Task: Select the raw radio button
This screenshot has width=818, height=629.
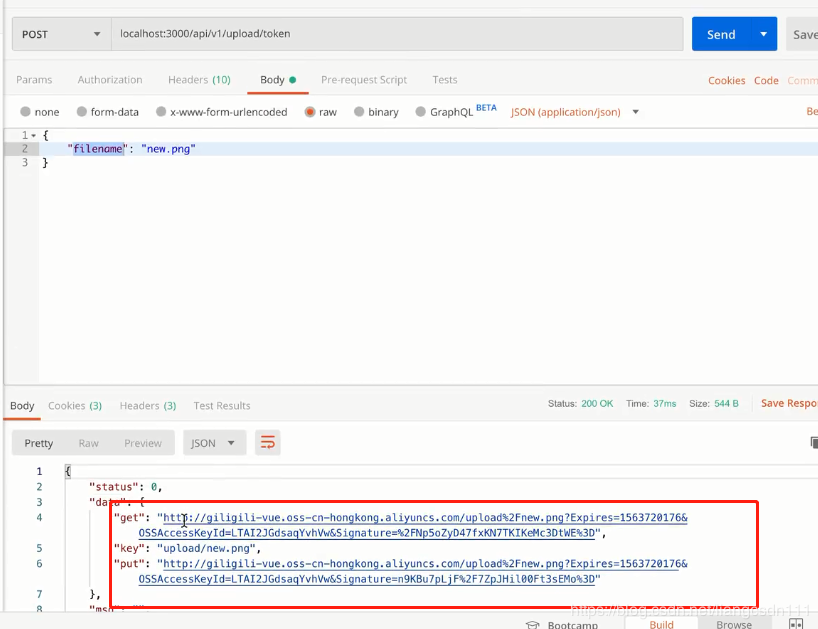Action: (310, 112)
